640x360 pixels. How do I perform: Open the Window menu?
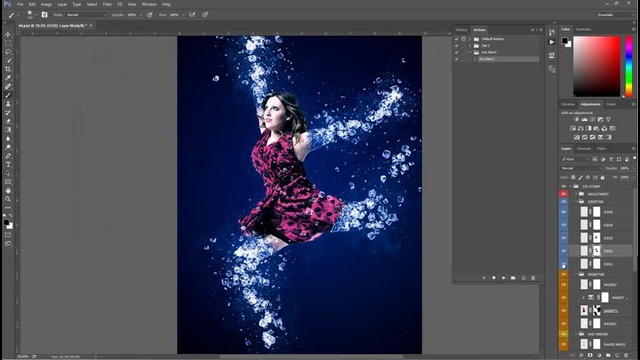149,4
